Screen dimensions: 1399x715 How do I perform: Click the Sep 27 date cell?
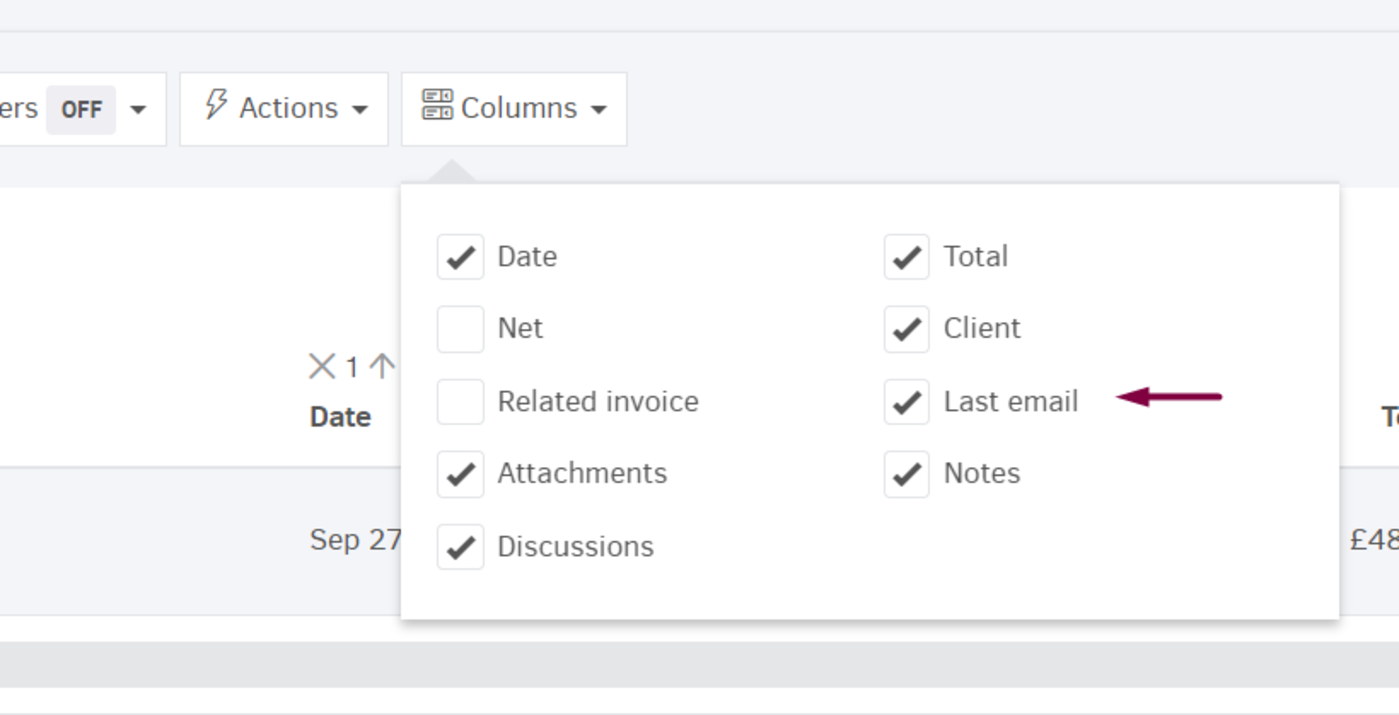tap(355, 540)
